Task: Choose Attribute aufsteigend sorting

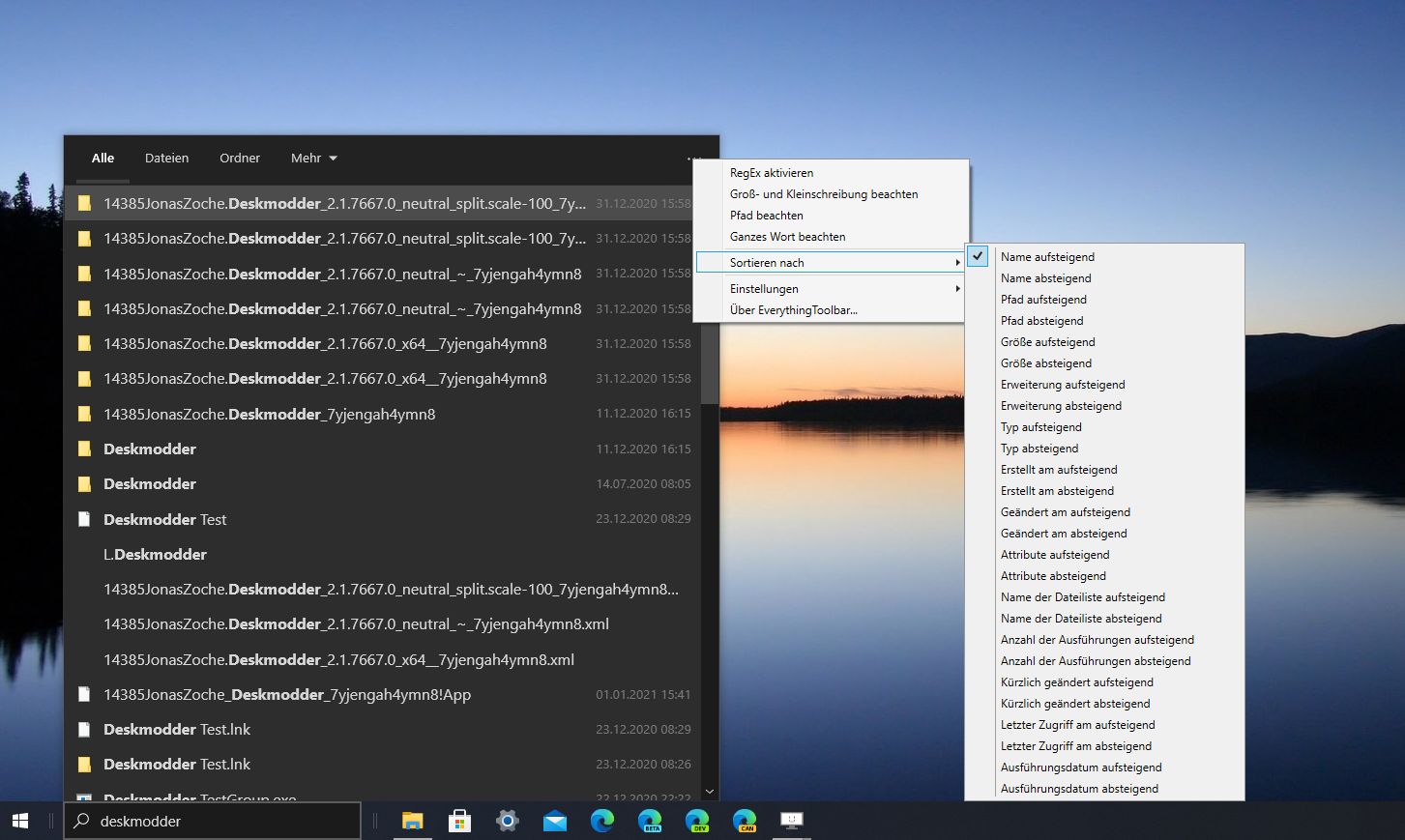Action: click(1104, 555)
